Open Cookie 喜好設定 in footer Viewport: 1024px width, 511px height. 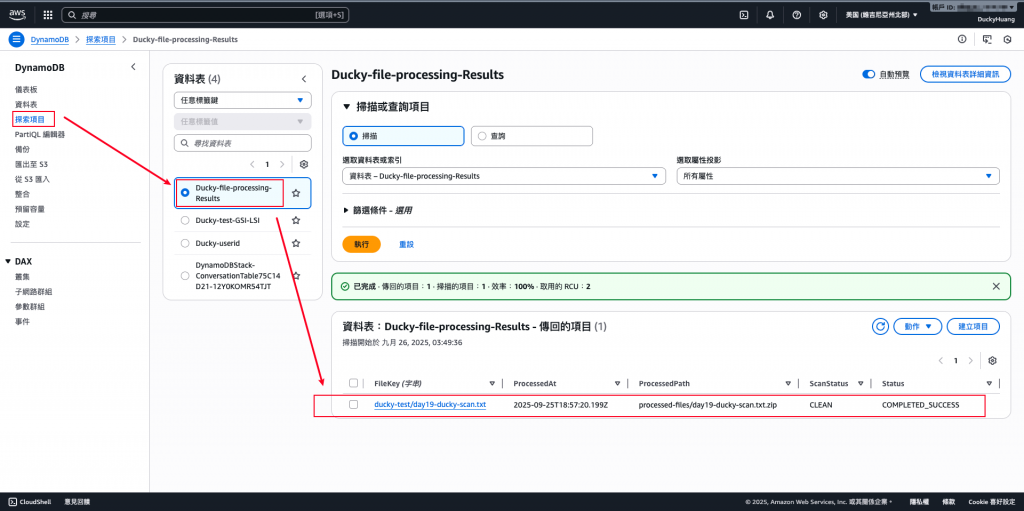[992, 502]
